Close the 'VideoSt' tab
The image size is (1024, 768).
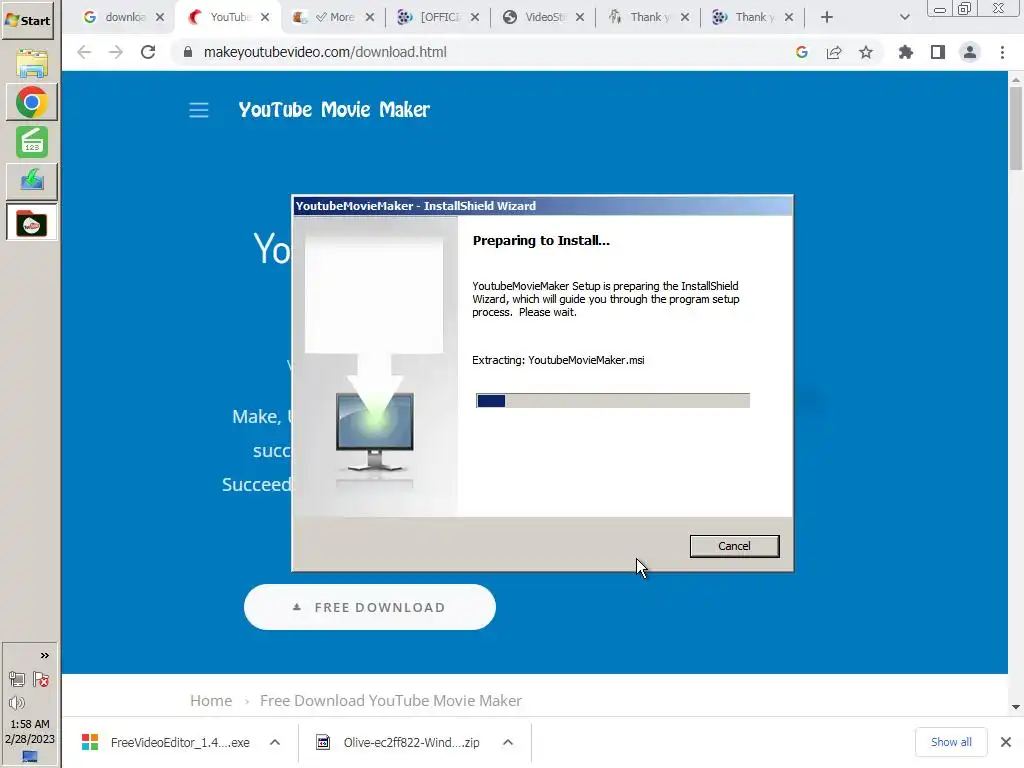click(579, 18)
